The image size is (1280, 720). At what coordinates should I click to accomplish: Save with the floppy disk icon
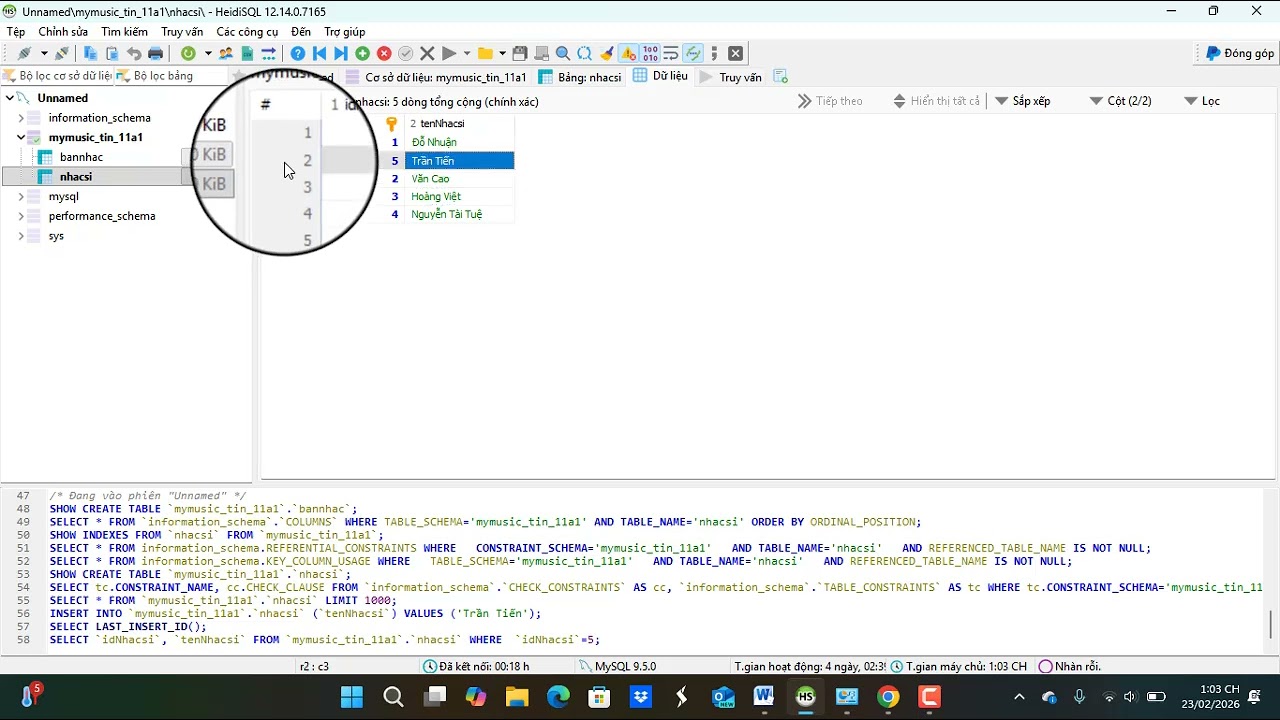pyautogui.click(x=520, y=53)
